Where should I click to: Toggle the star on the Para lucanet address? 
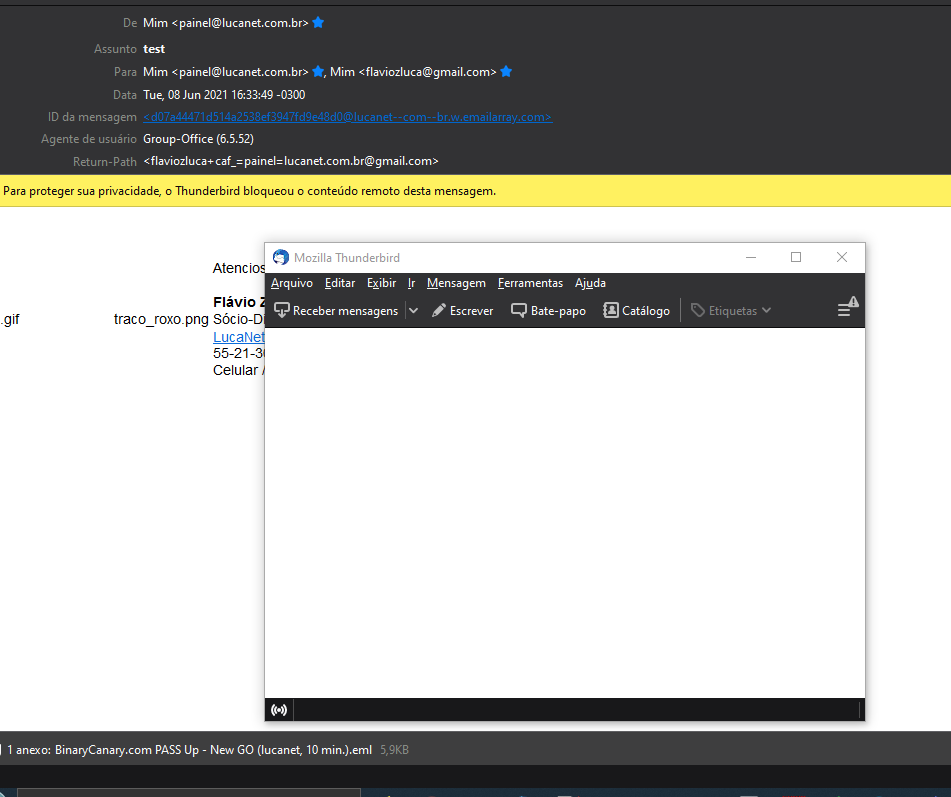click(316, 71)
